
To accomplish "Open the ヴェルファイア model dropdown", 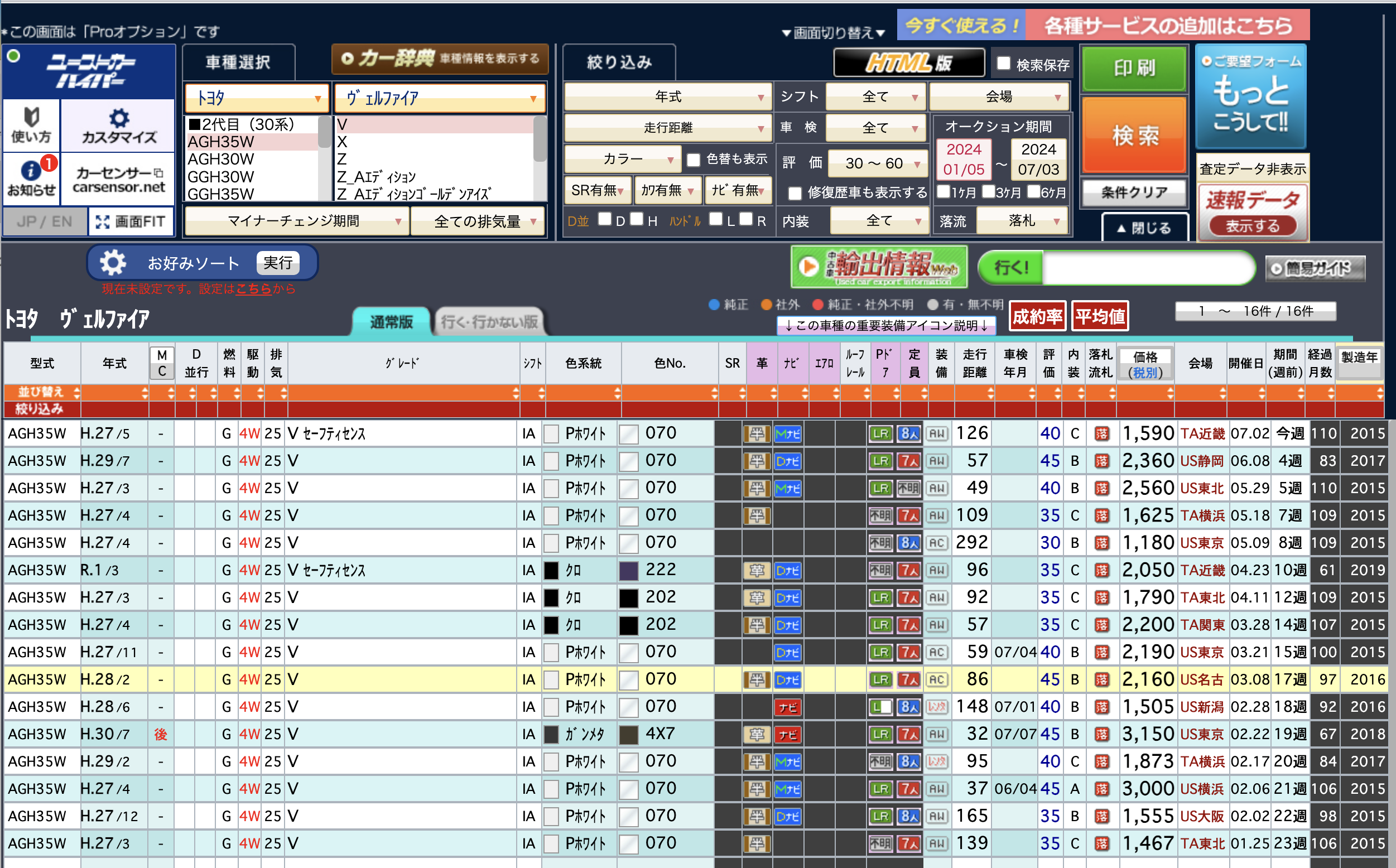I will [440, 98].
